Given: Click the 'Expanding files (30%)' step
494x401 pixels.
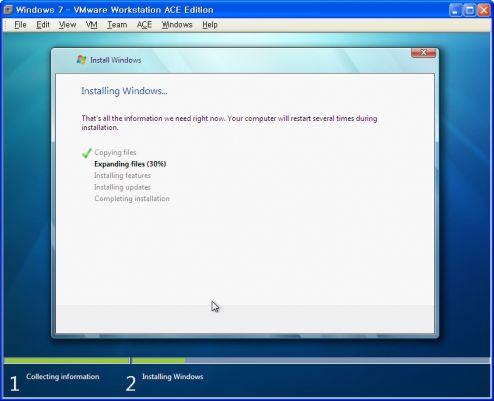Looking at the screenshot, I should coord(130,164).
